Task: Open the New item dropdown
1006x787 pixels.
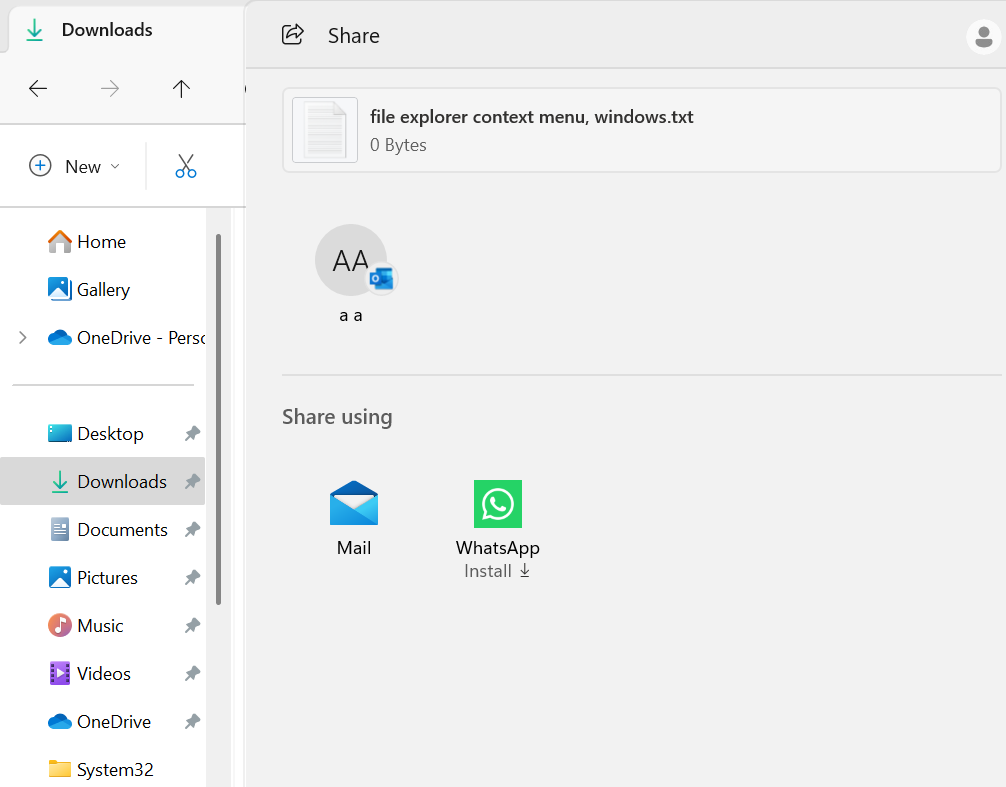Action: click(74, 166)
